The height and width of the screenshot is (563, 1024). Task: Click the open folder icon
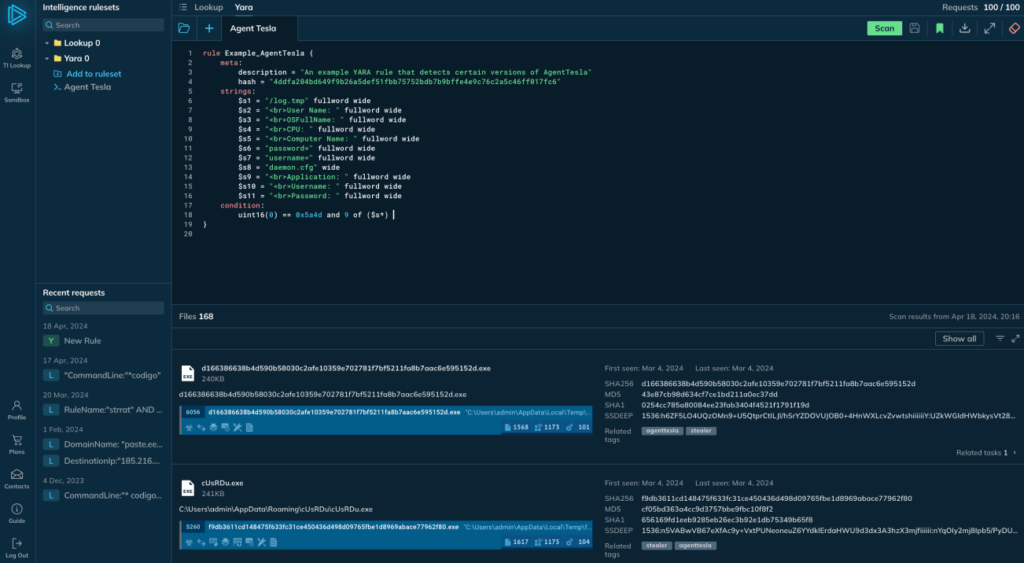coord(184,28)
